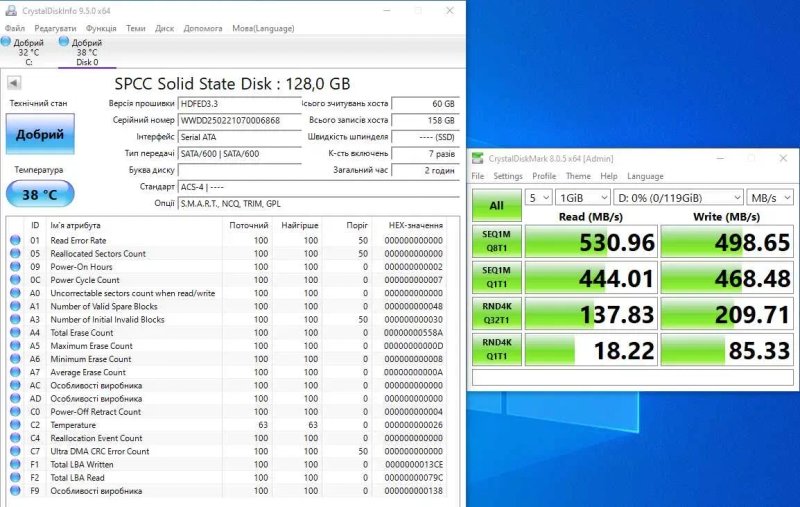Click status icon of Reallocated Sectors Count row

(15, 254)
